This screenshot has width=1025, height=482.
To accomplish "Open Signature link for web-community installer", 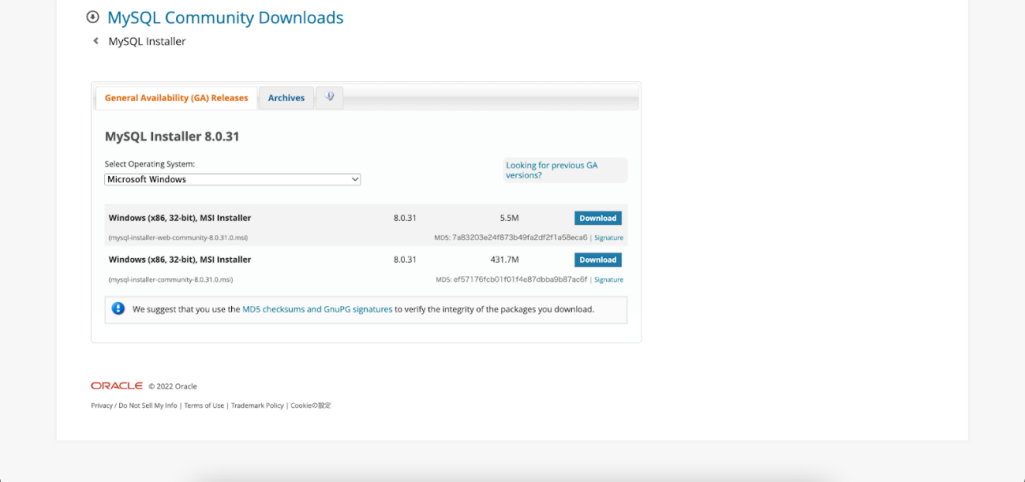I will (x=609, y=238).
